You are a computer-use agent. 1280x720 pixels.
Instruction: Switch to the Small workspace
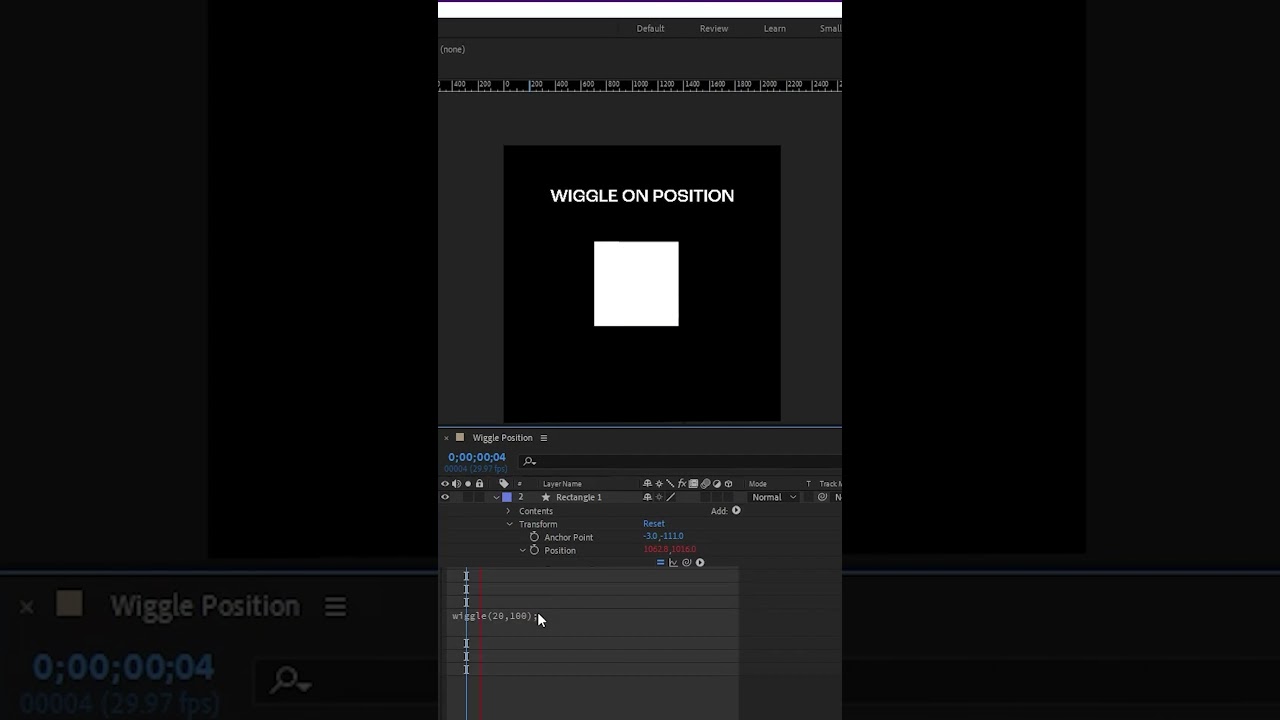tap(831, 28)
